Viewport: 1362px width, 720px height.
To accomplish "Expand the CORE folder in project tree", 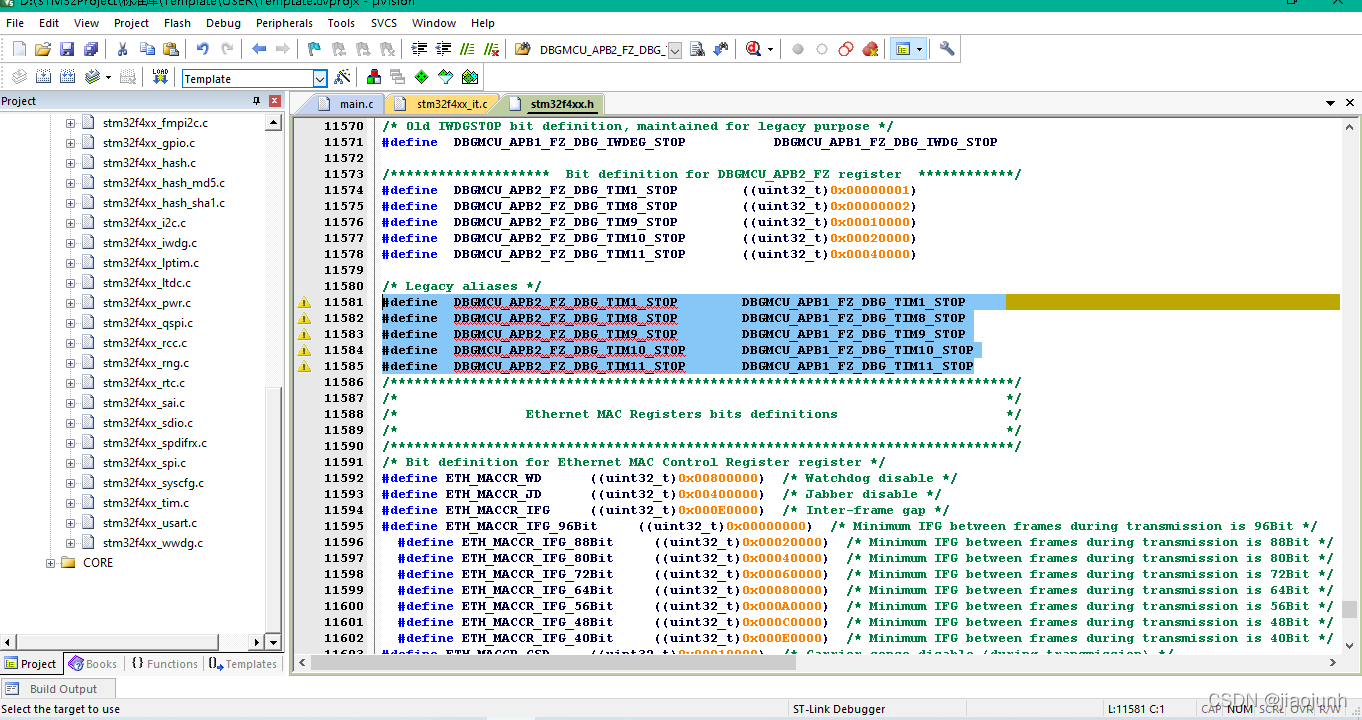I will tap(51, 563).
